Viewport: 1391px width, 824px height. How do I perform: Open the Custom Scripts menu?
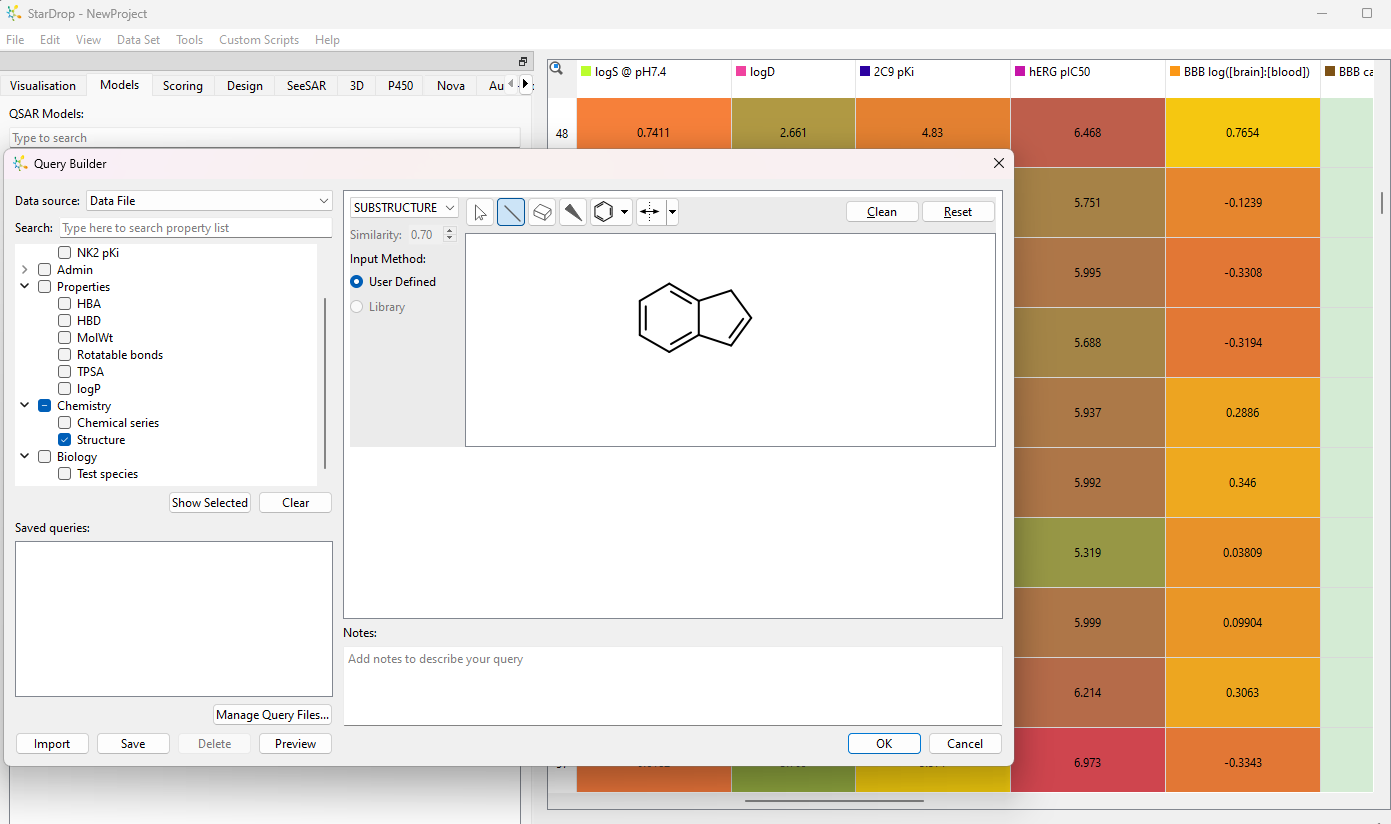tap(259, 40)
